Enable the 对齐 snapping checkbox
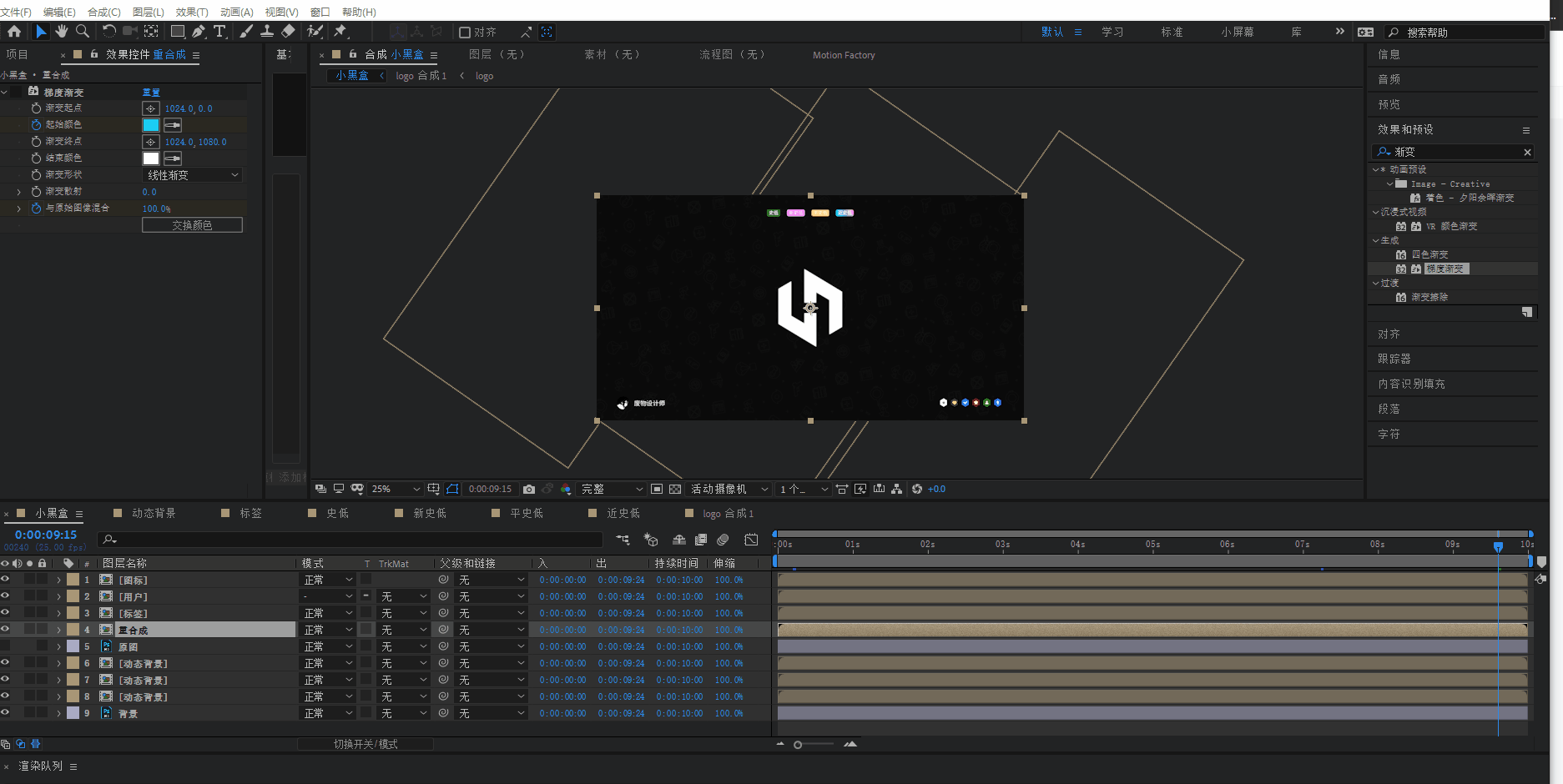This screenshot has width=1563, height=784. point(465,33)
